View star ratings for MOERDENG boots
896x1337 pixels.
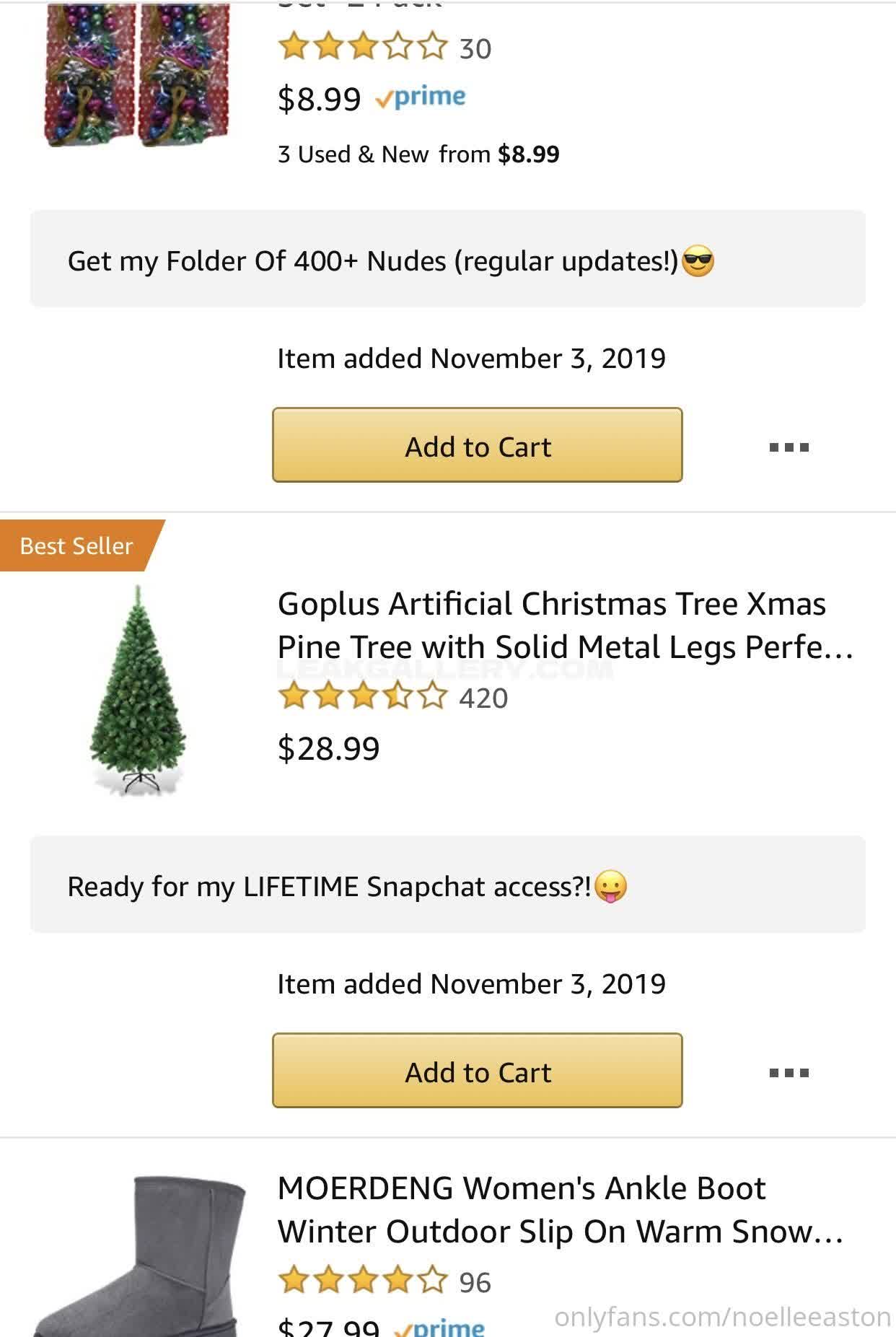coord(363,1281)
